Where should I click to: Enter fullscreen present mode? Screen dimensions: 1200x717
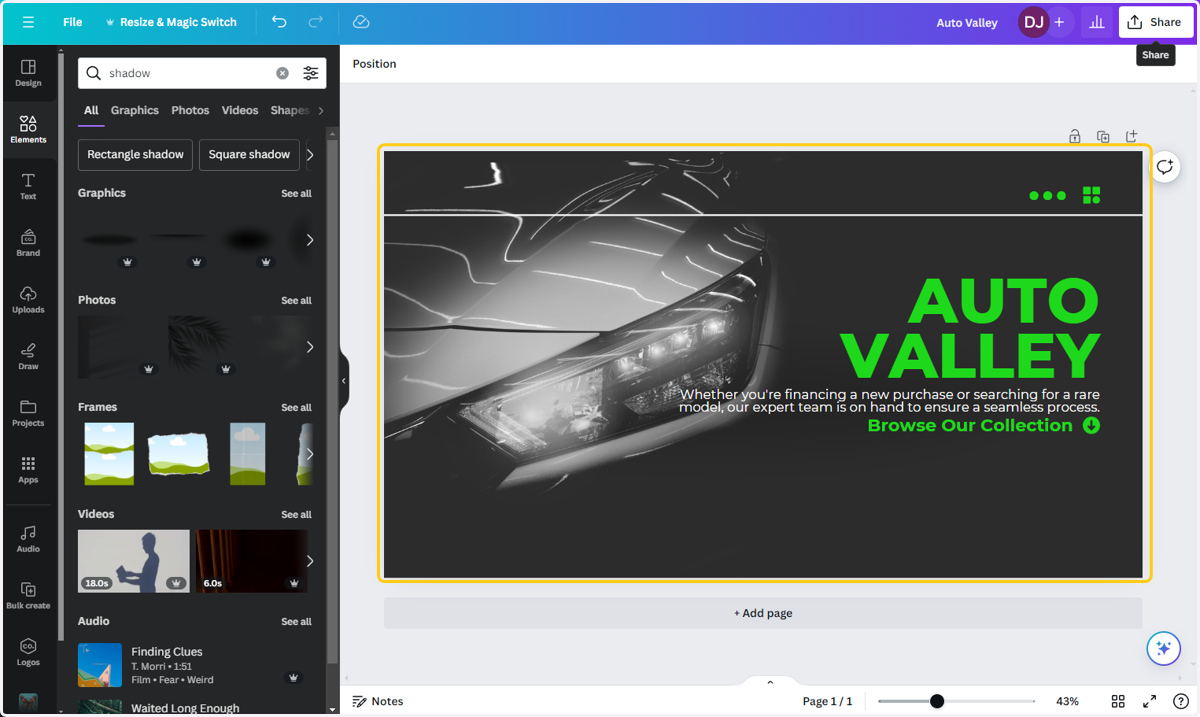[1150, 701]
